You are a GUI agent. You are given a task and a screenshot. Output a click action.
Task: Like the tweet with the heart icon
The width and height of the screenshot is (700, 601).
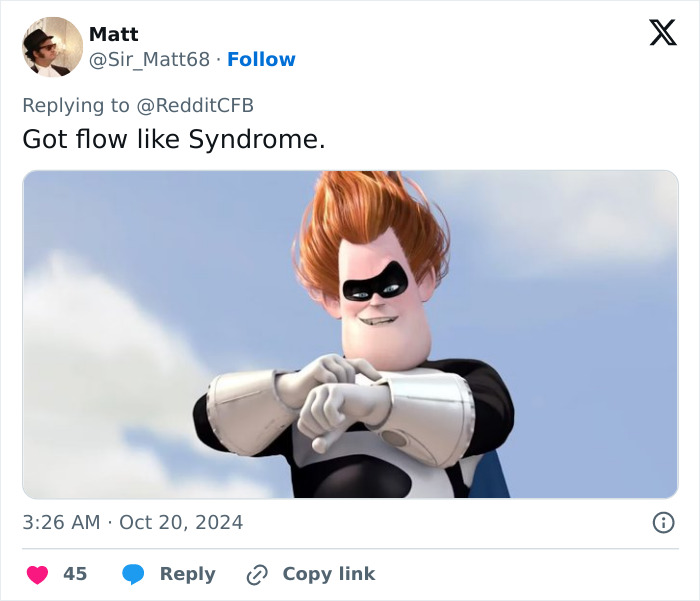(37, 574)
